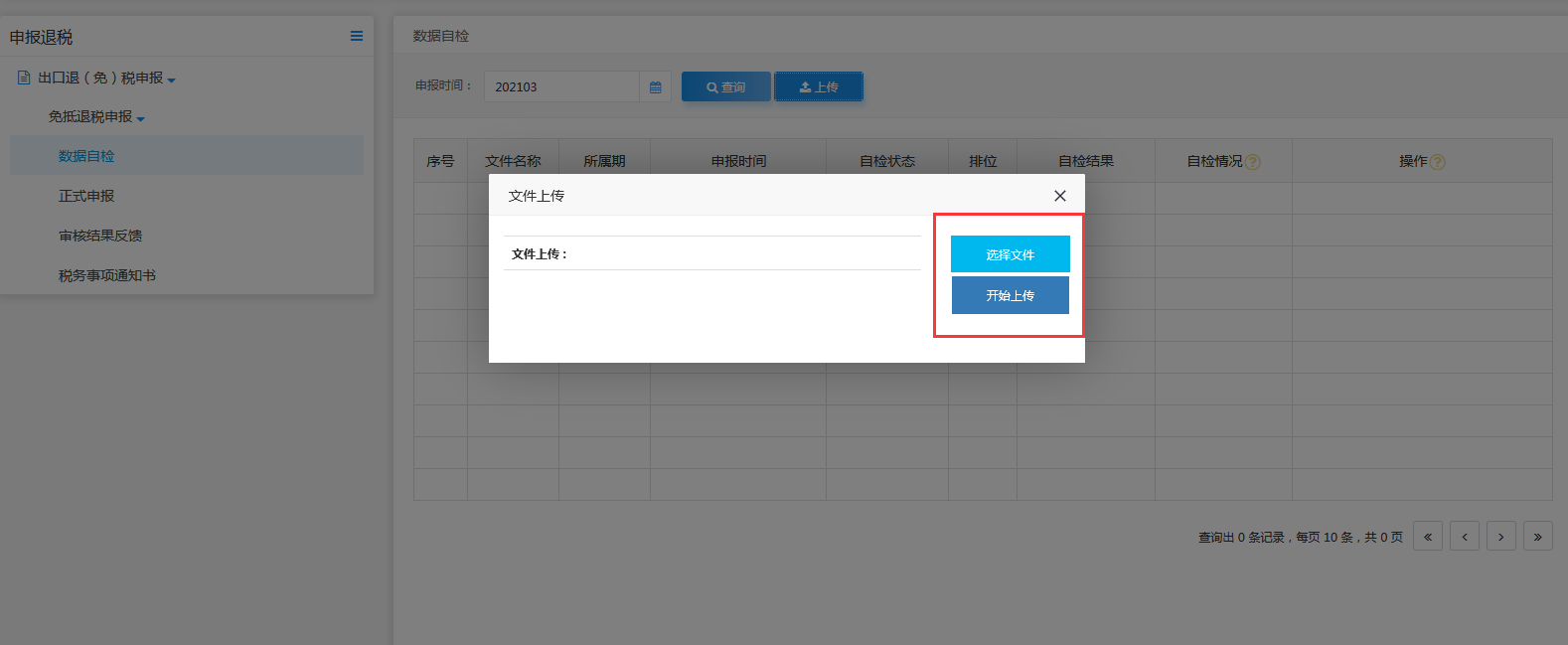
Task: Open 税务事项通知书 in the sidebar
Action: [107, 275]
